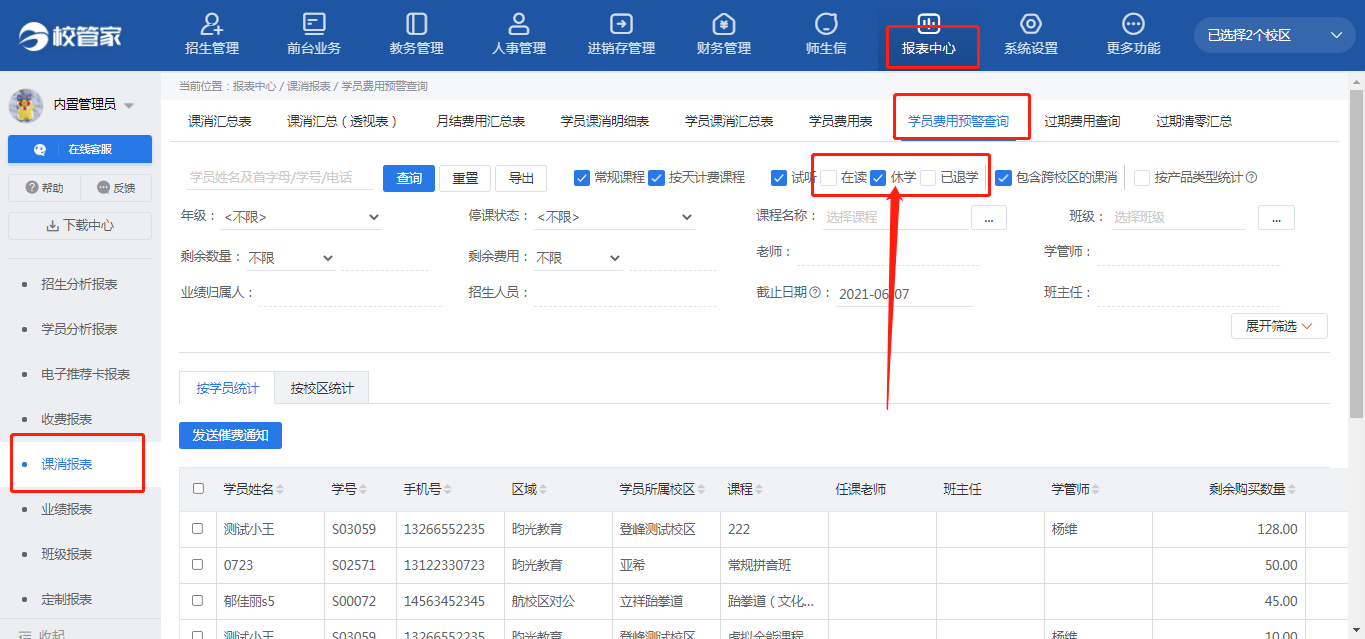Open 停课状态 dropdown
The width and height of the screenshot is (1365, 639).
pos(614,217)
